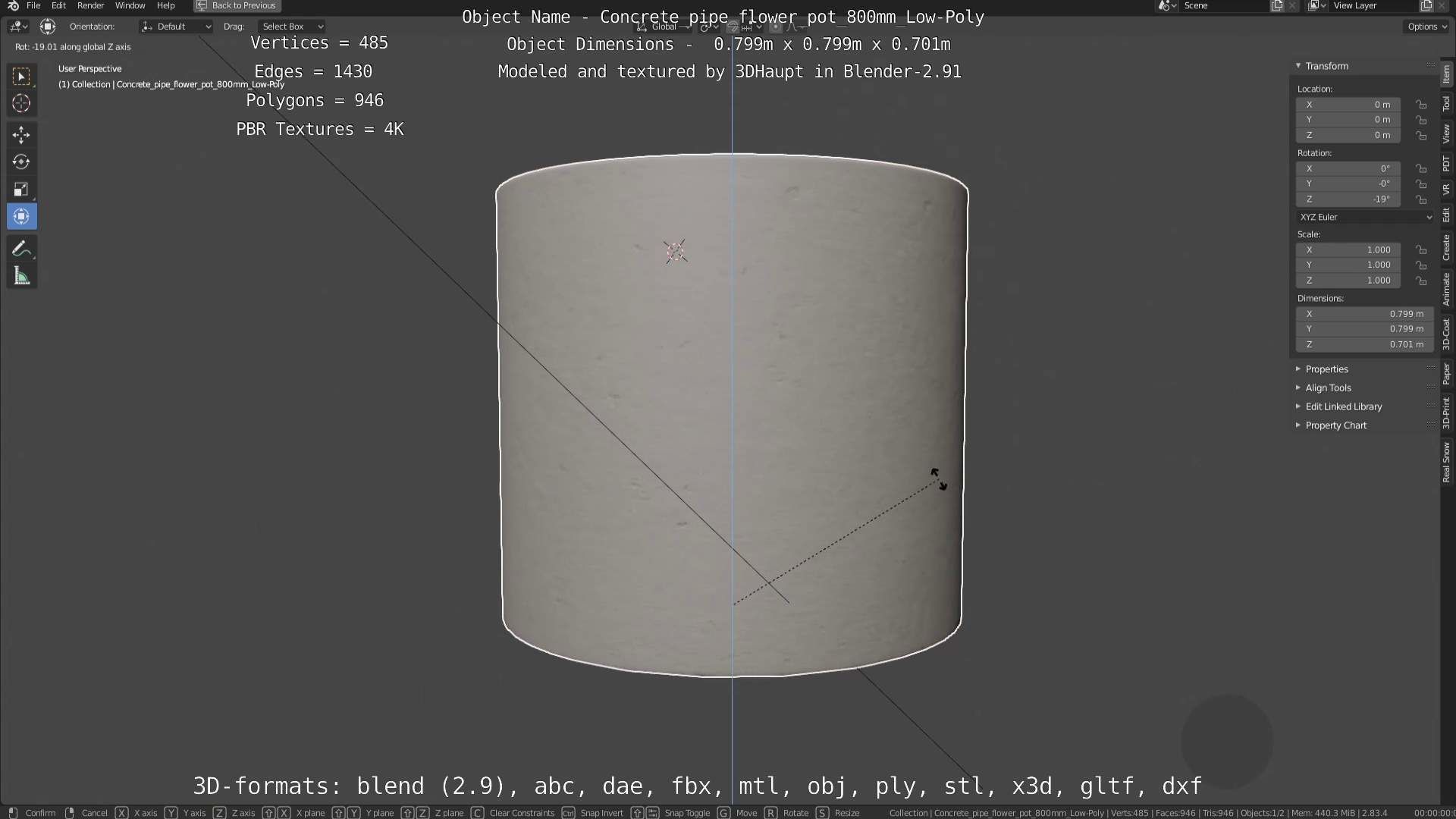Click the Rotation Z value field
Image resolution: width=1456 pixels, height=819 pixels.
pos(1348,199)
